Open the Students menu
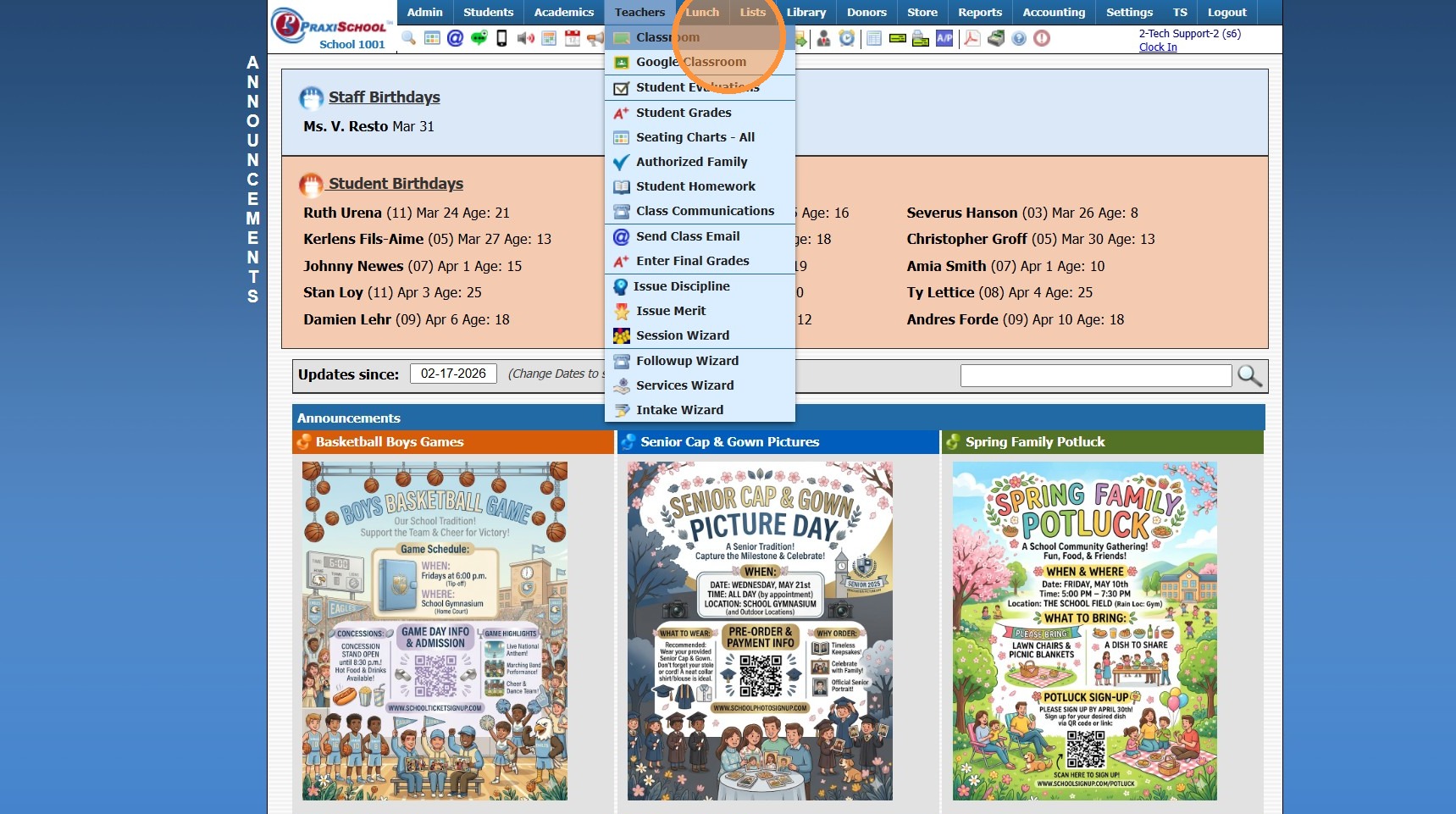 488,12
